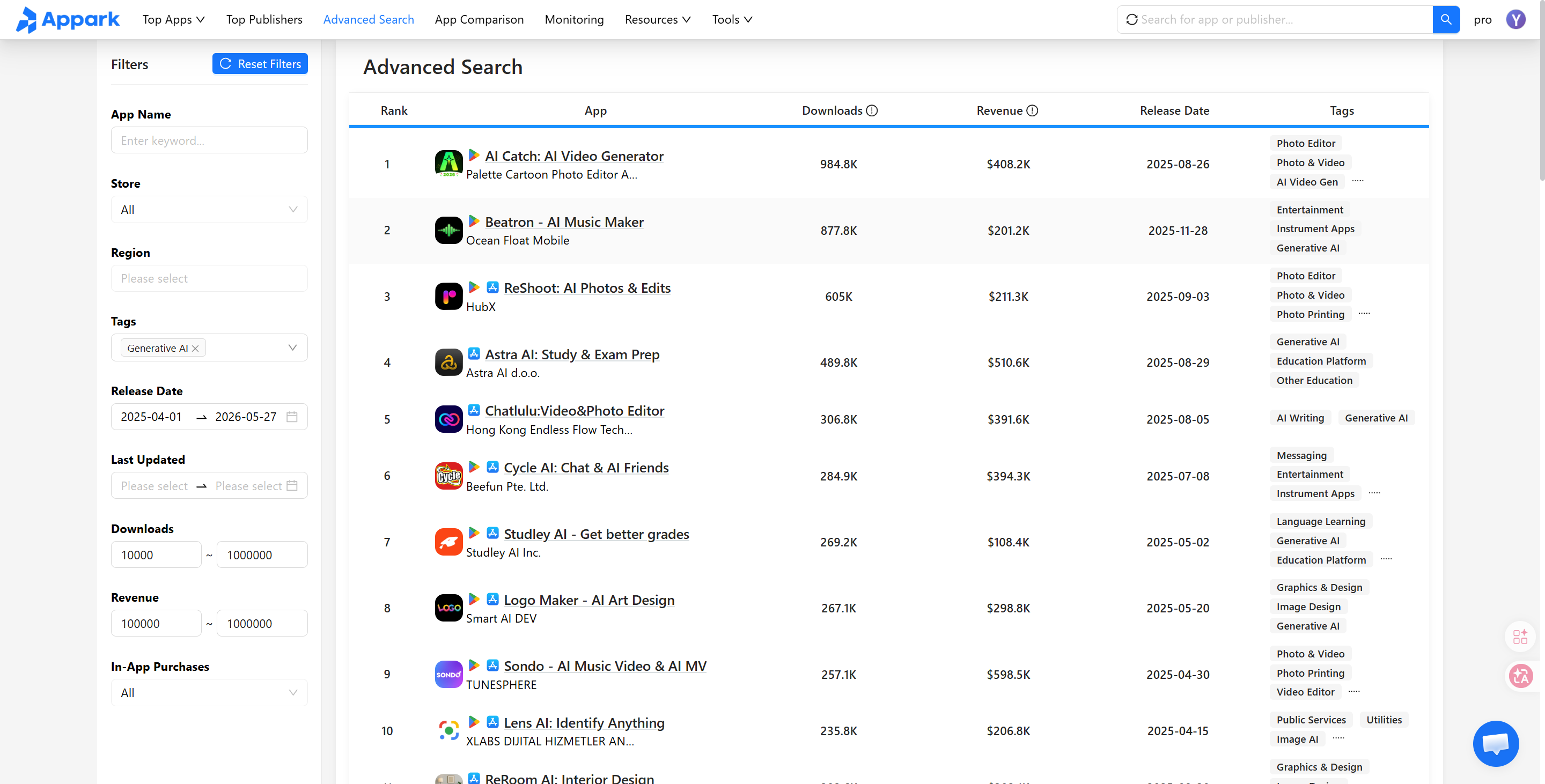
Task: Open the Tags dropdown arrow
Action: click(x=293, y=348)
